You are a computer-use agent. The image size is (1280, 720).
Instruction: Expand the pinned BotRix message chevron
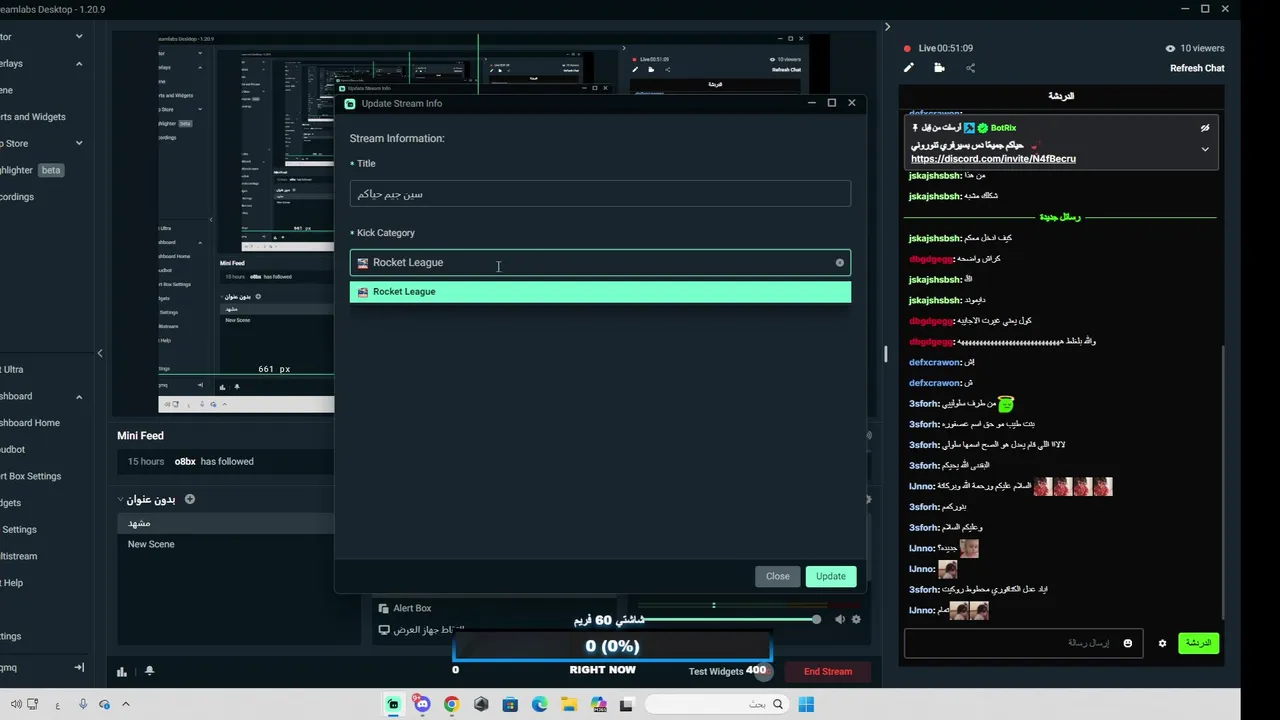1205,149
